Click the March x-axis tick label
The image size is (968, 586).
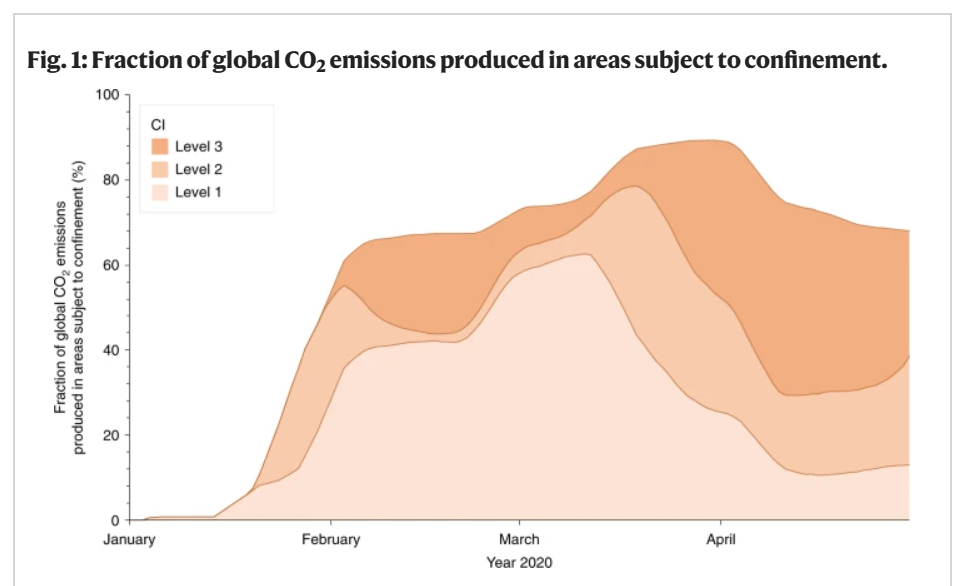coord(519,540)
